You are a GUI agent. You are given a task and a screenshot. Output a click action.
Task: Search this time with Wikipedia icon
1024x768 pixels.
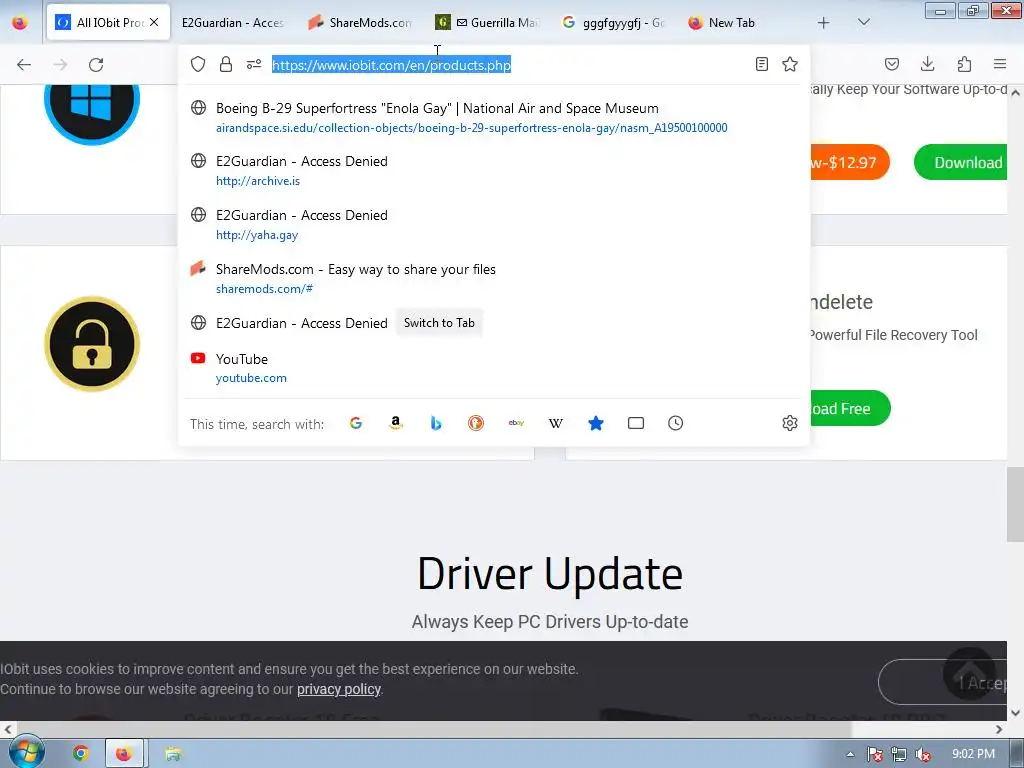(556, 423)
